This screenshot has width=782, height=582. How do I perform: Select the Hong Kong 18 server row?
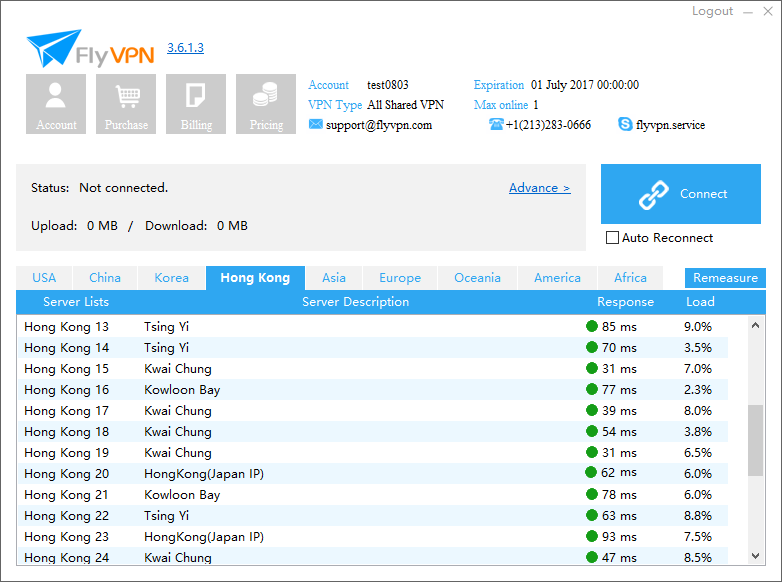[x=372, y=431]
